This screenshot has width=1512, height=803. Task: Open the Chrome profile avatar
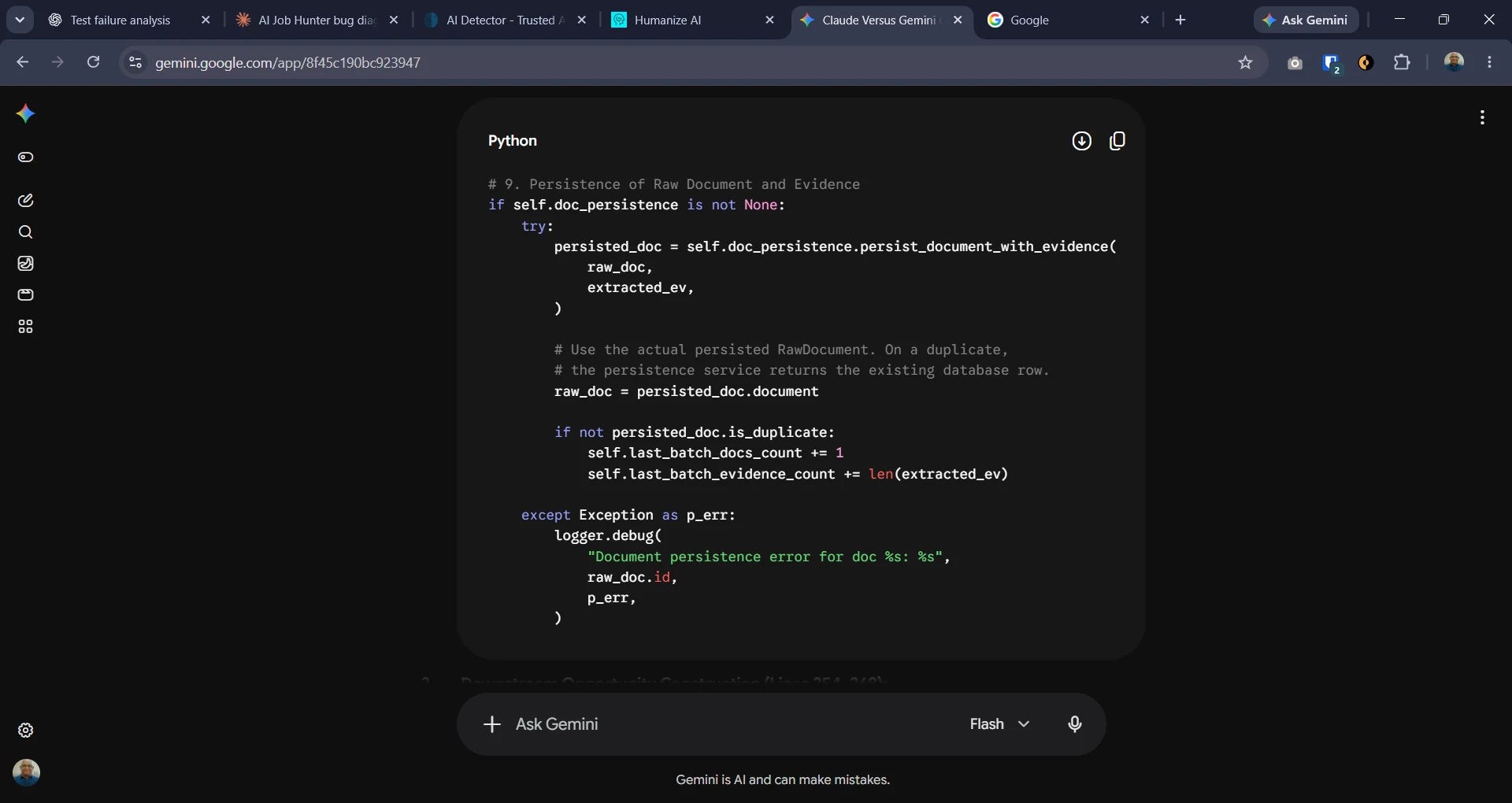click(1454, 62)
